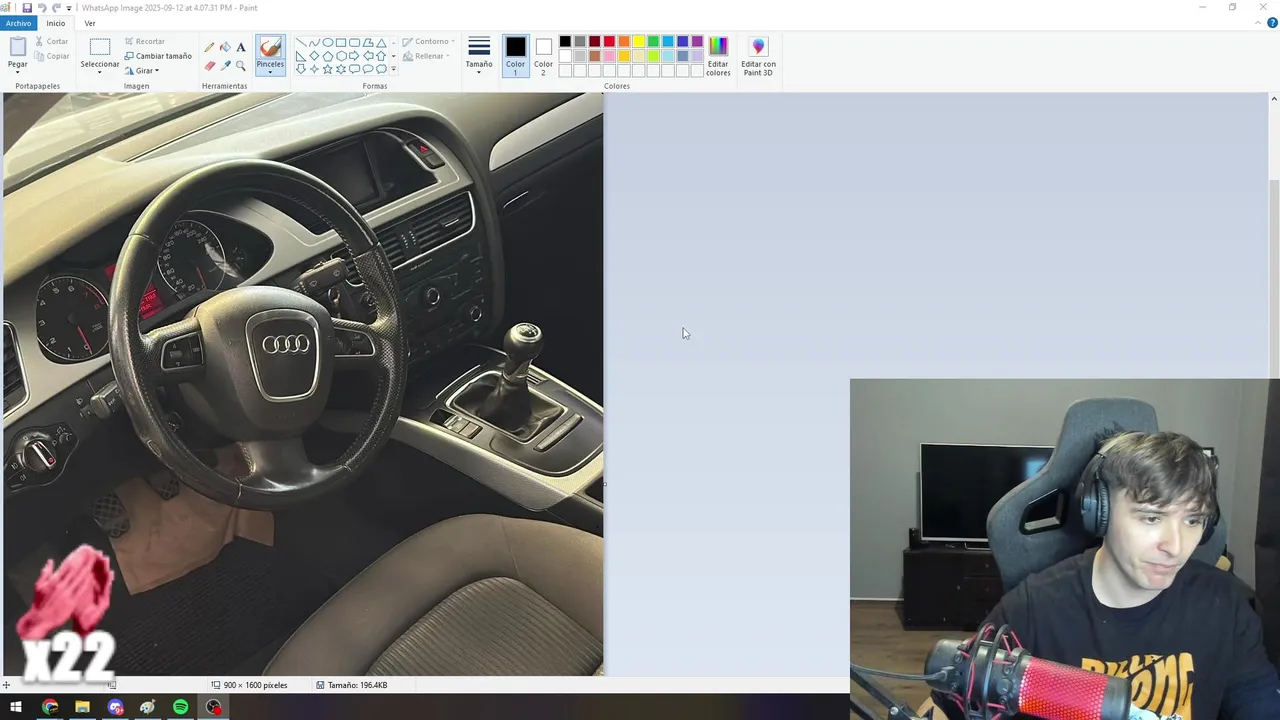
Task: Expand the Pinceles brushes dropdown
Action: click(270, 72)
